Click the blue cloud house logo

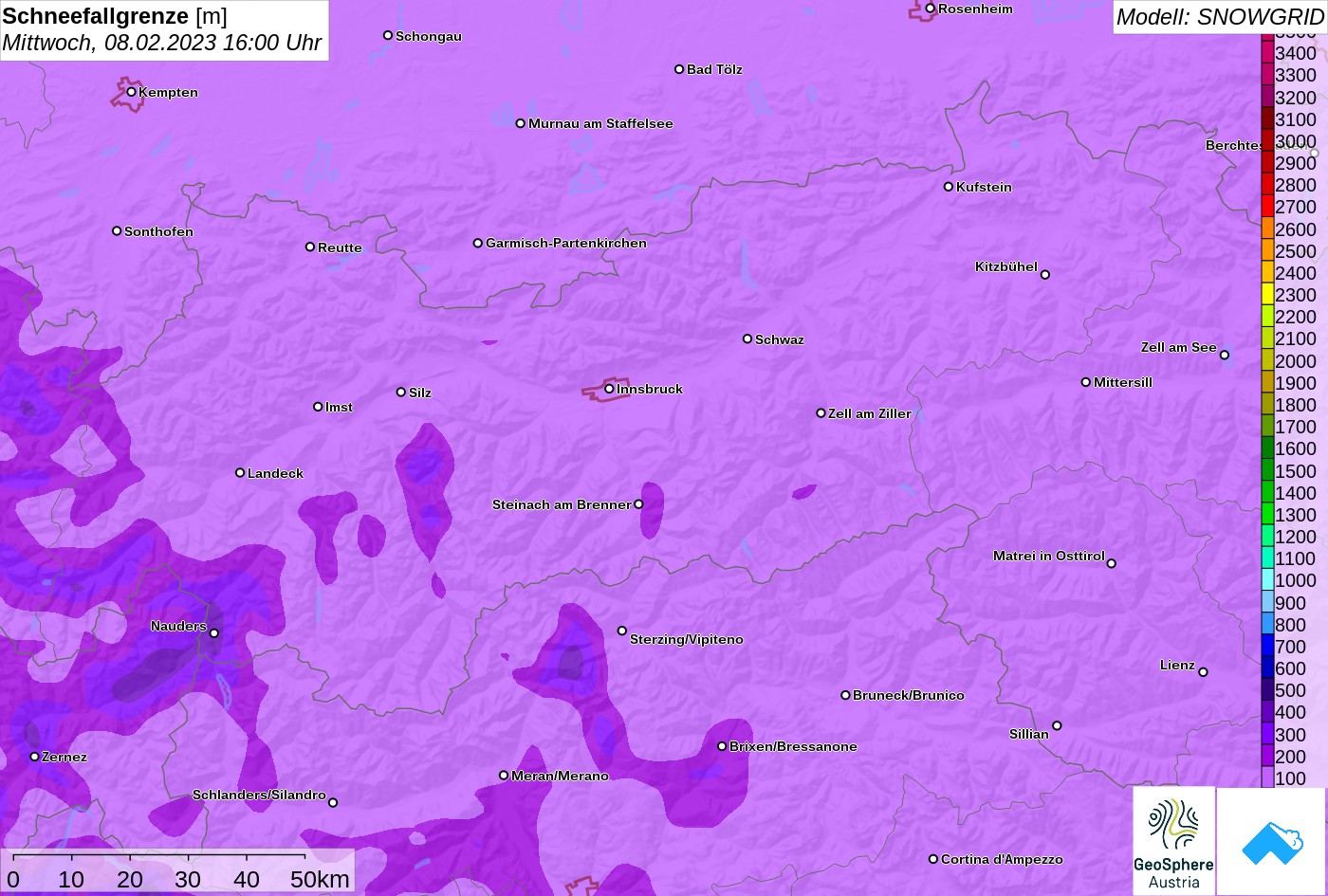coord(1271,841)
